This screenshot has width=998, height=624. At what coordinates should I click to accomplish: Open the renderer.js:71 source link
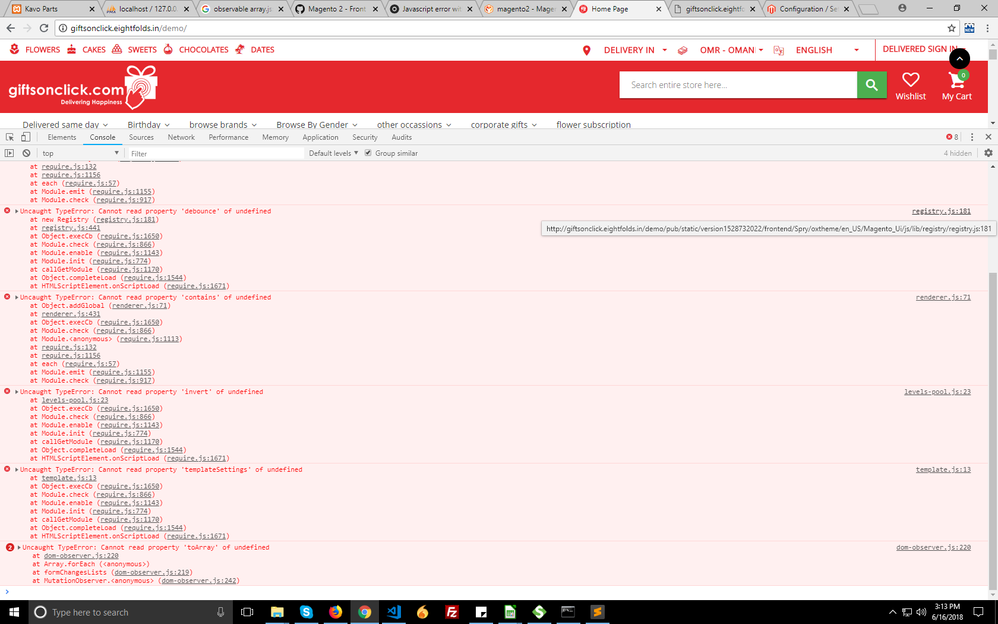coord(942,297)
